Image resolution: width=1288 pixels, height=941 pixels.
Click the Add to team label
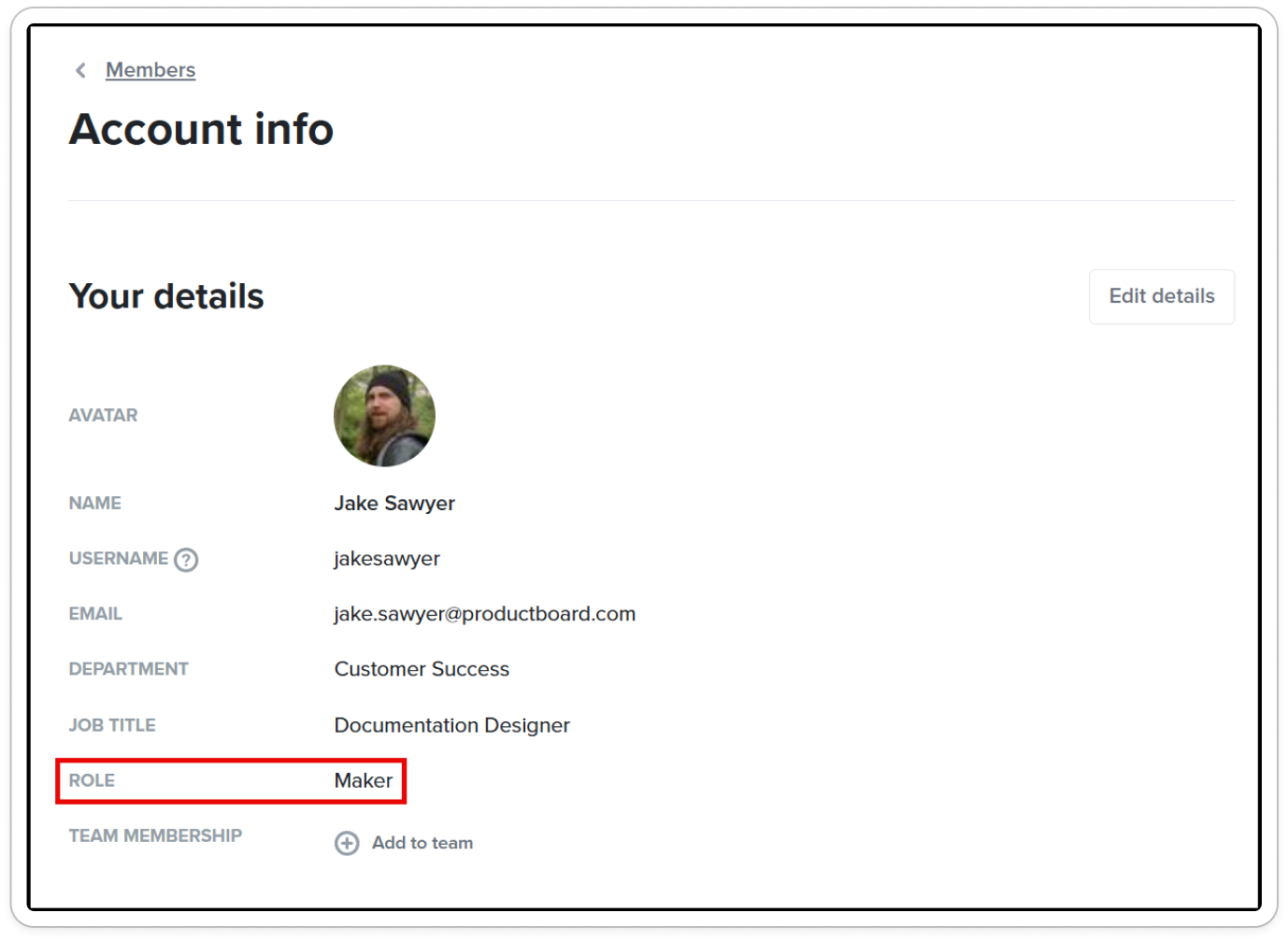[422, 843]
